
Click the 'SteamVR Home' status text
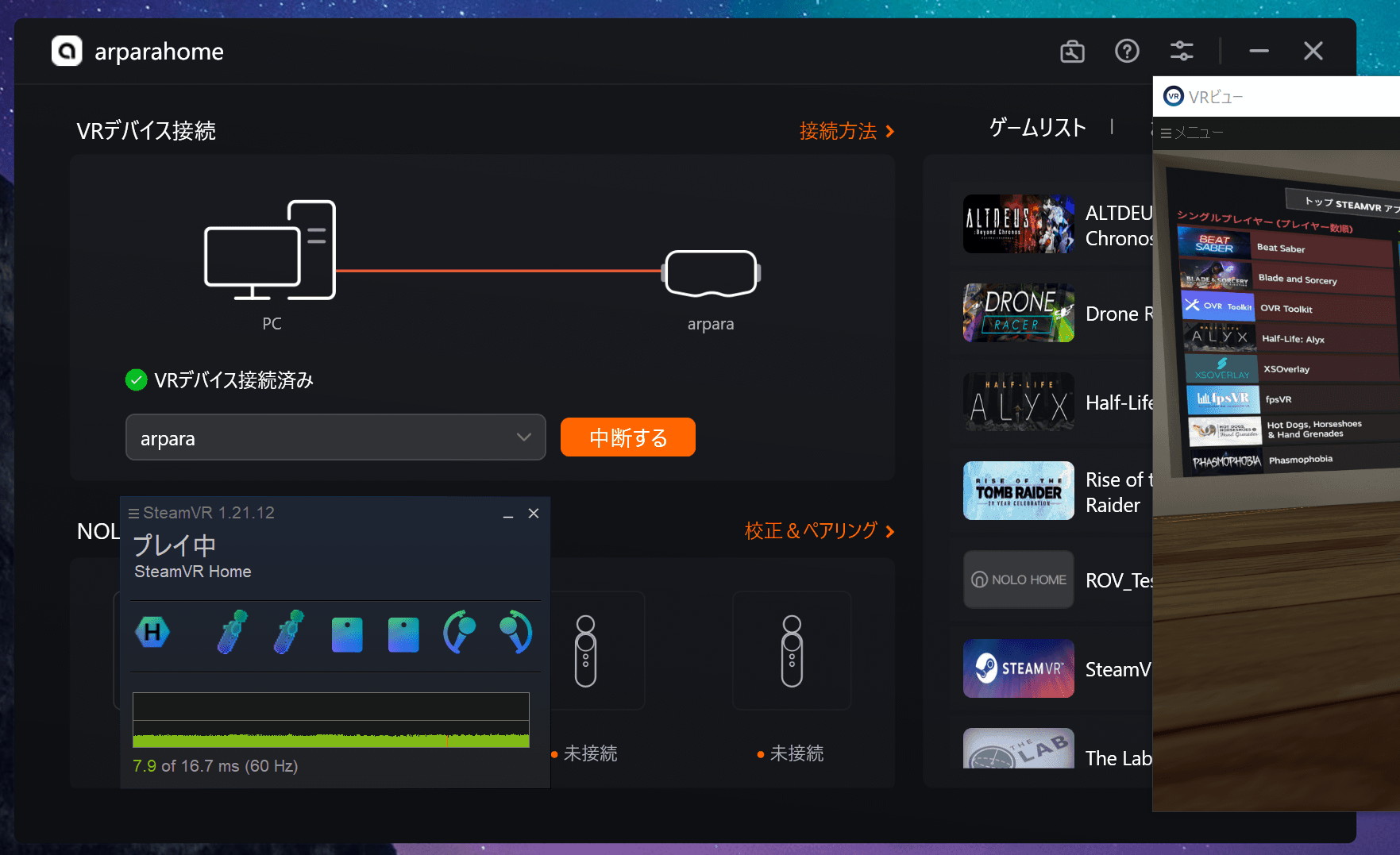[193, 572]
